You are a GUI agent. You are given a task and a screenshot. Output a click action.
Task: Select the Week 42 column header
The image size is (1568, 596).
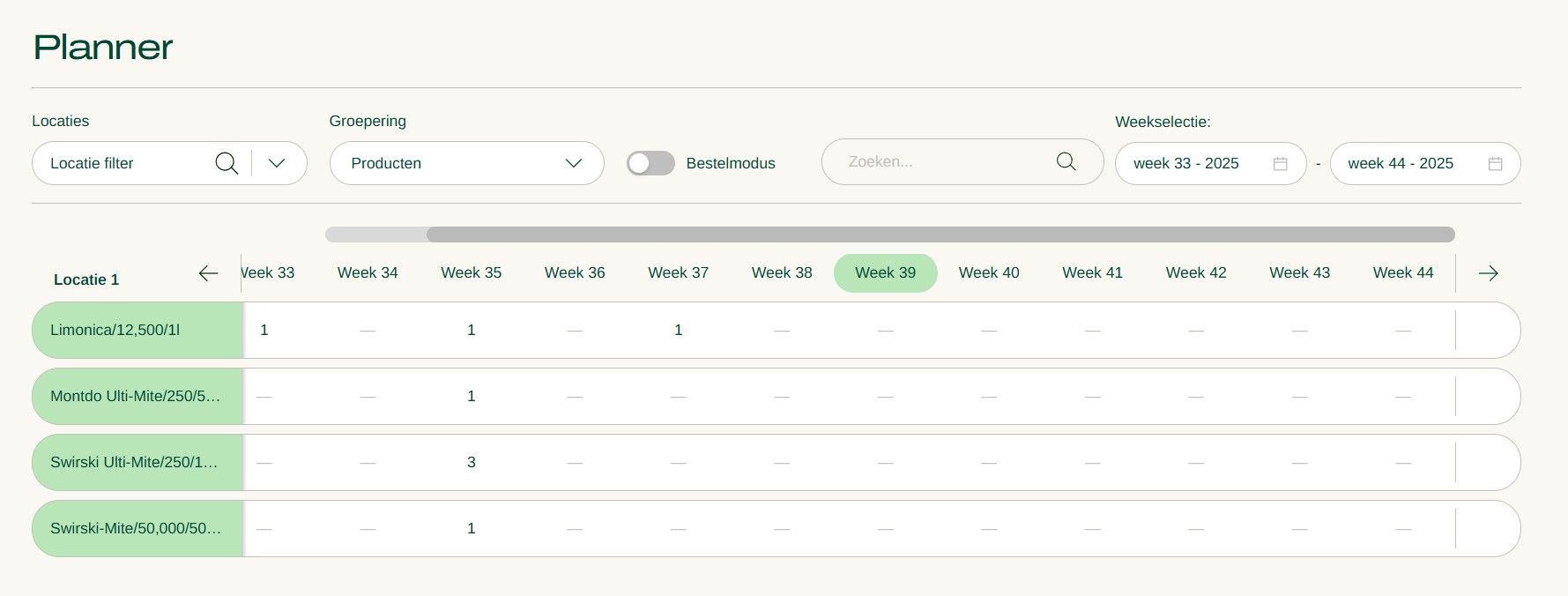(x=1196, y=273)
